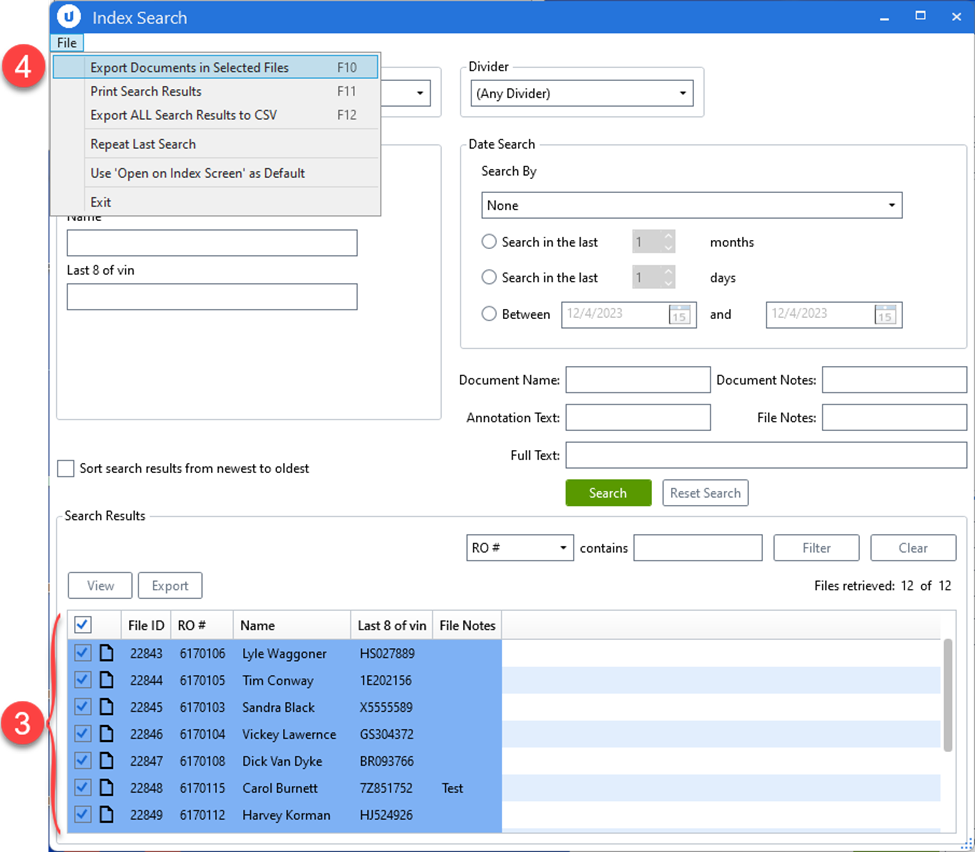Open the RO # filter field dropdown
This screenshot has height=852, width=975.
pyautogui.click(x=520, y=548)
